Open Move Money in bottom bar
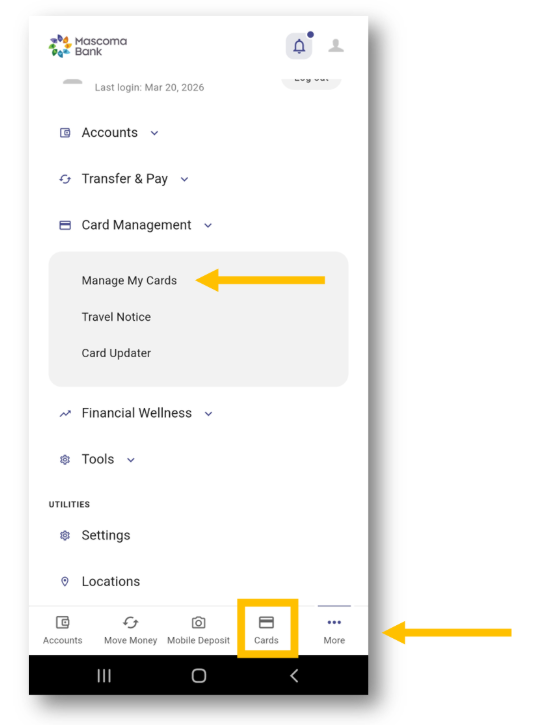Screen dimensions: 557x725 click(x=130, y=629)
